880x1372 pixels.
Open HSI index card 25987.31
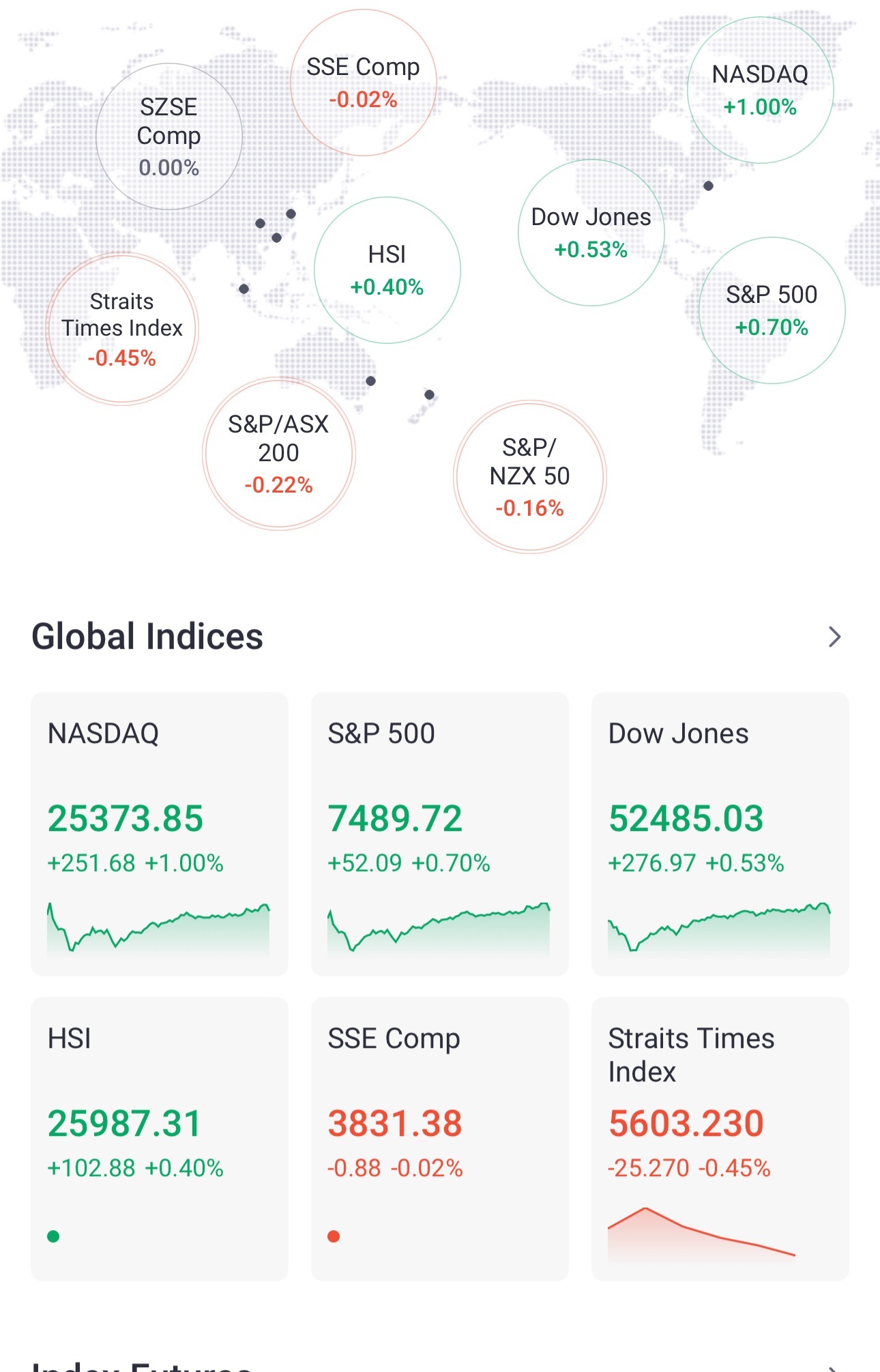[x=160, y=1139]
